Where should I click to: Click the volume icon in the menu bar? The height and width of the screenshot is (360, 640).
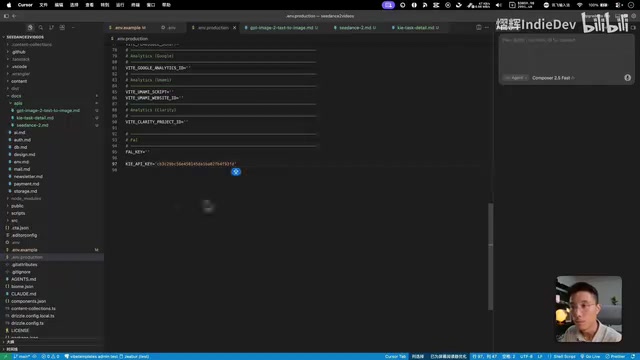pos(498,5)
